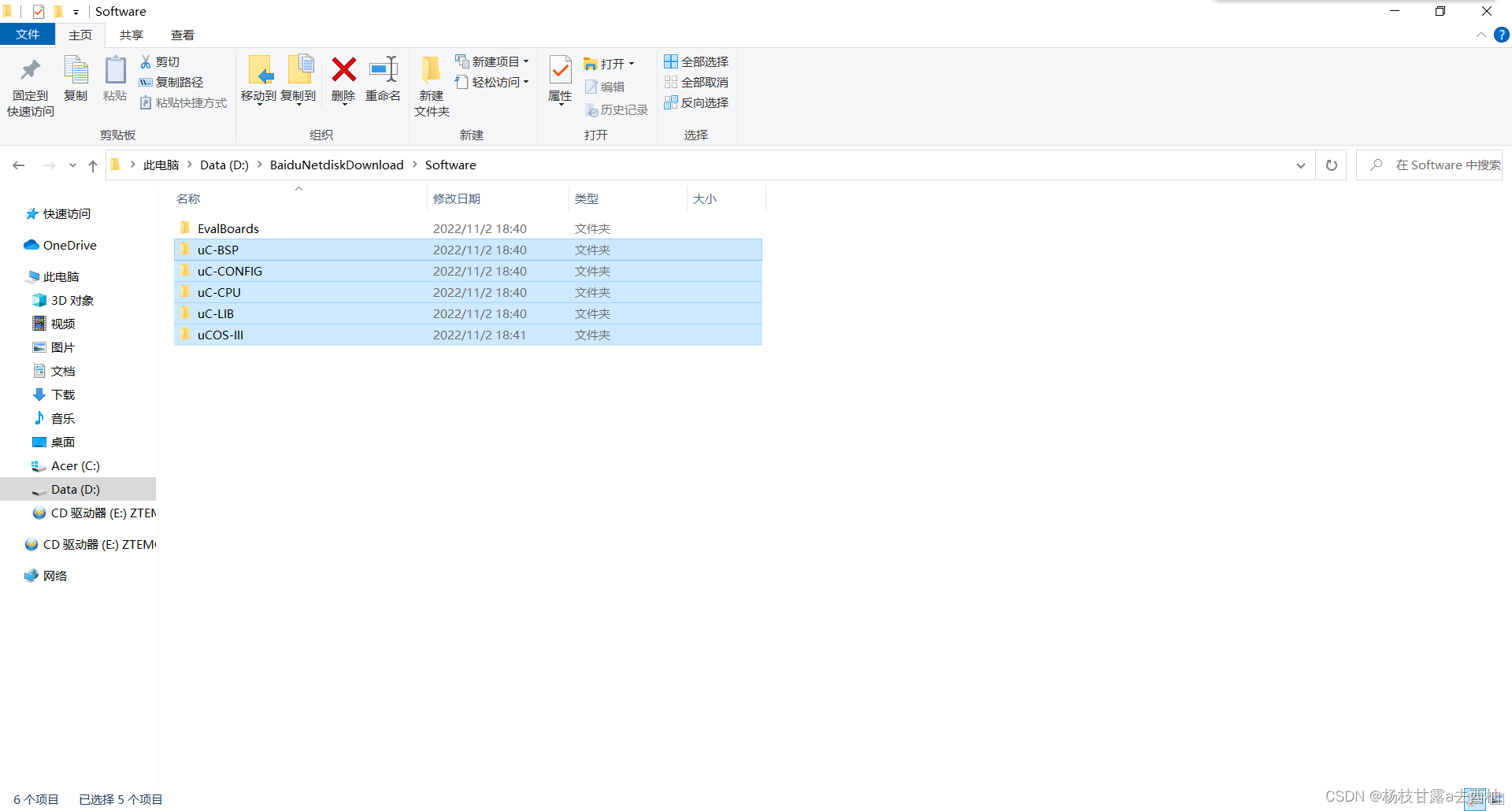Switch to 查看 view tab
Image resolution: width=1512 pixels, height=811 pixels.
[x=183, y=35]
